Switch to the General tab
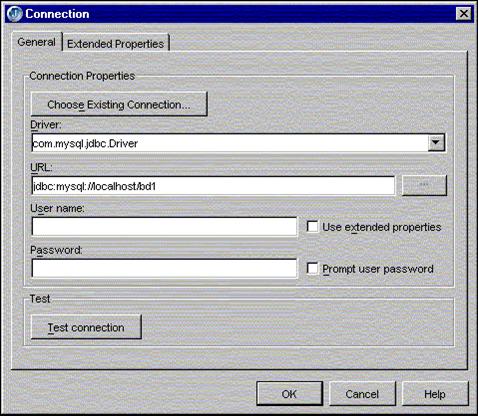 37,42
